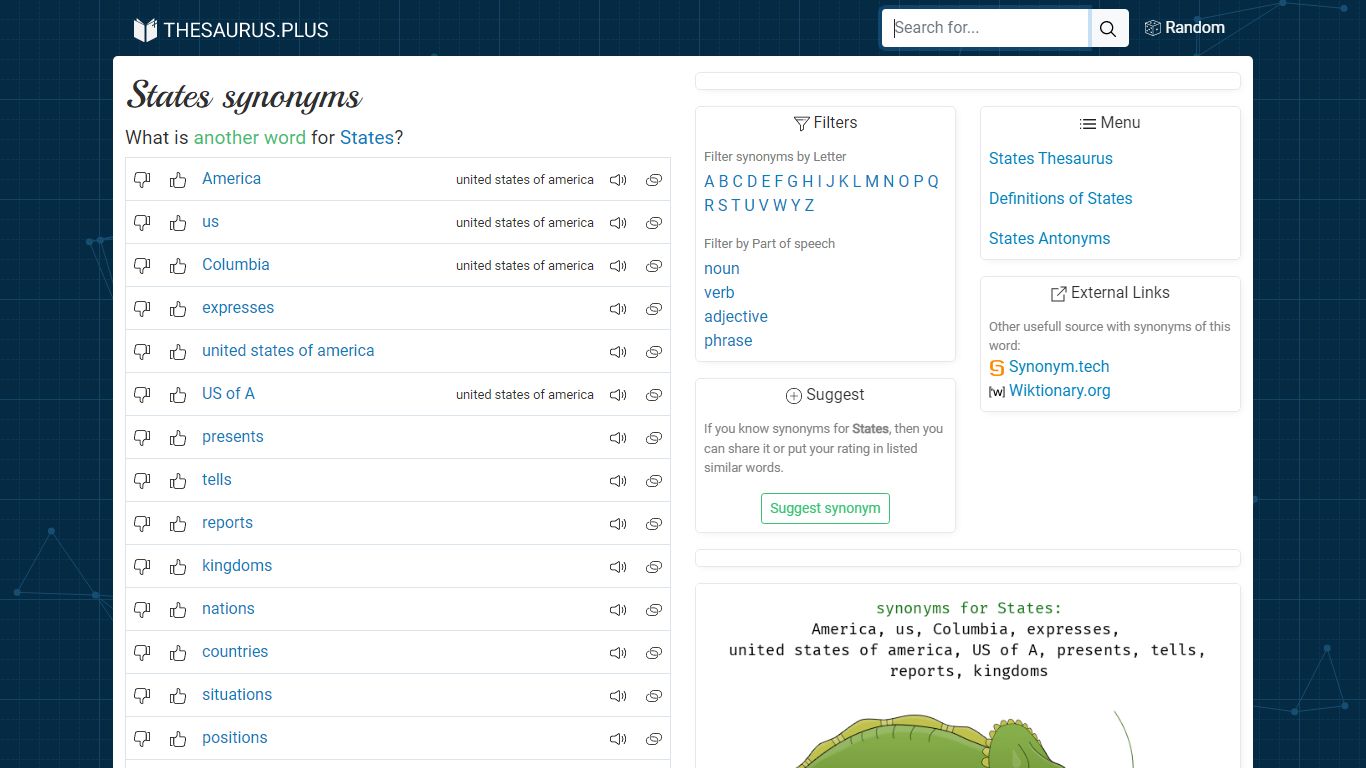Filter synonyms by letter A
This screenshot has width=1366, height=768.
coord(709,181)
